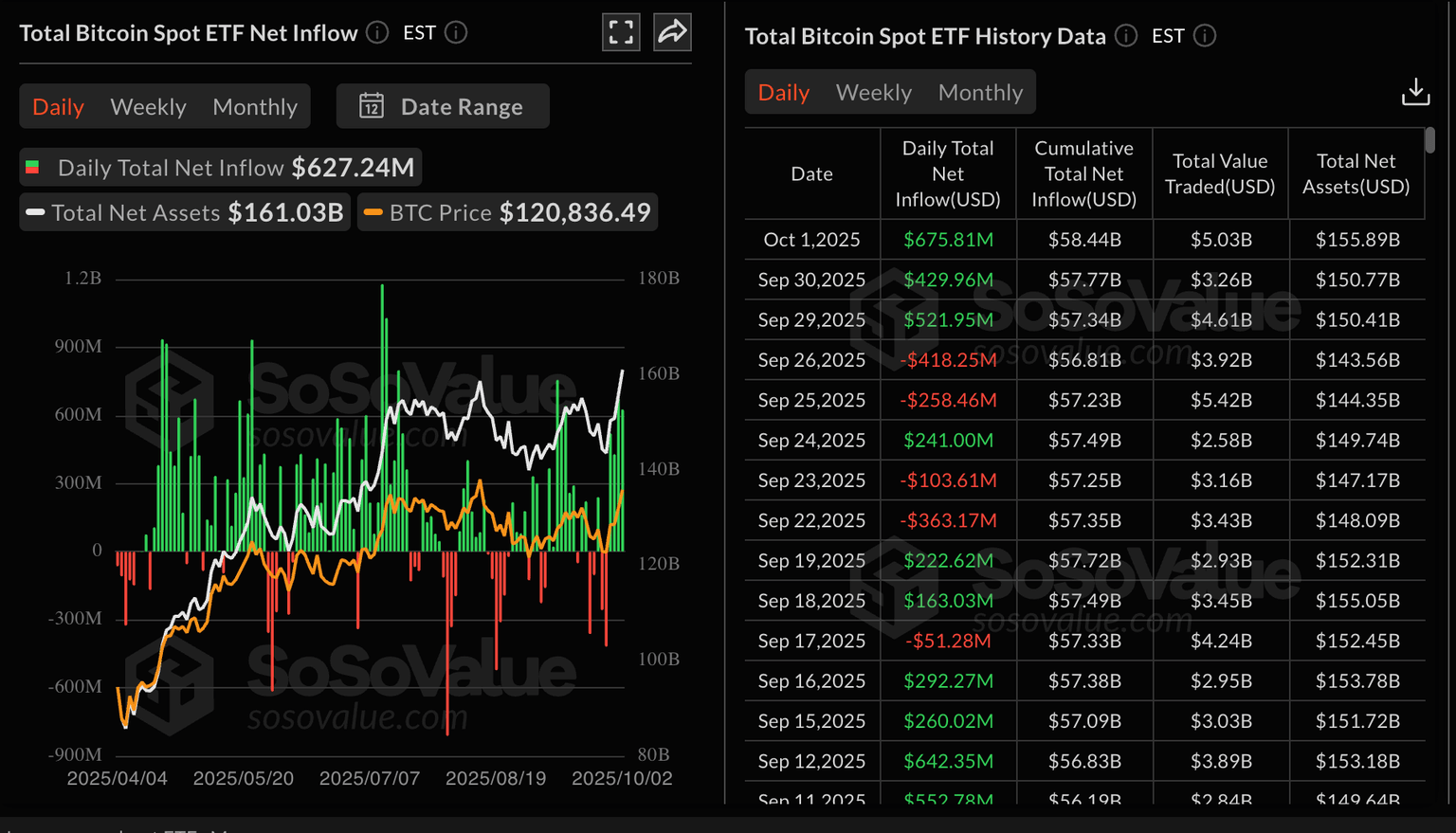Select Weekly tab in history table

873,93
